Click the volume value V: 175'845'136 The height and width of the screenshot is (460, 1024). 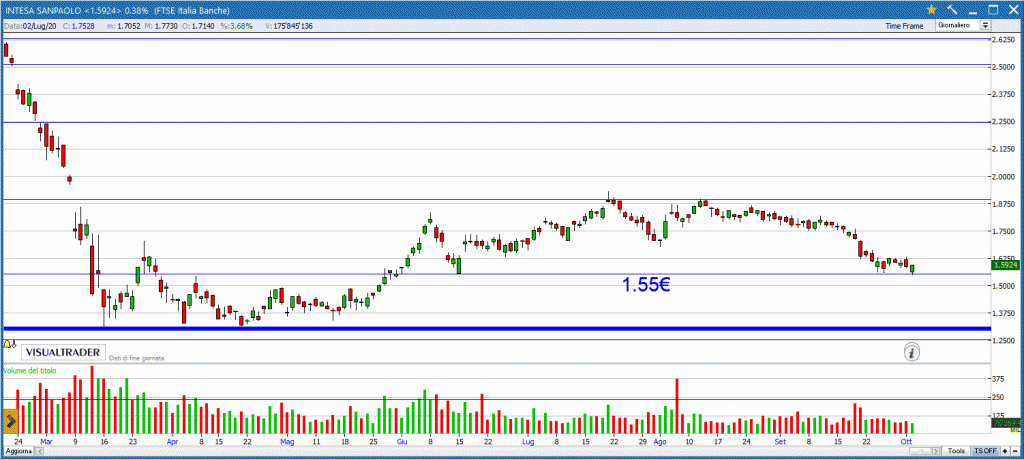point(291,25)
